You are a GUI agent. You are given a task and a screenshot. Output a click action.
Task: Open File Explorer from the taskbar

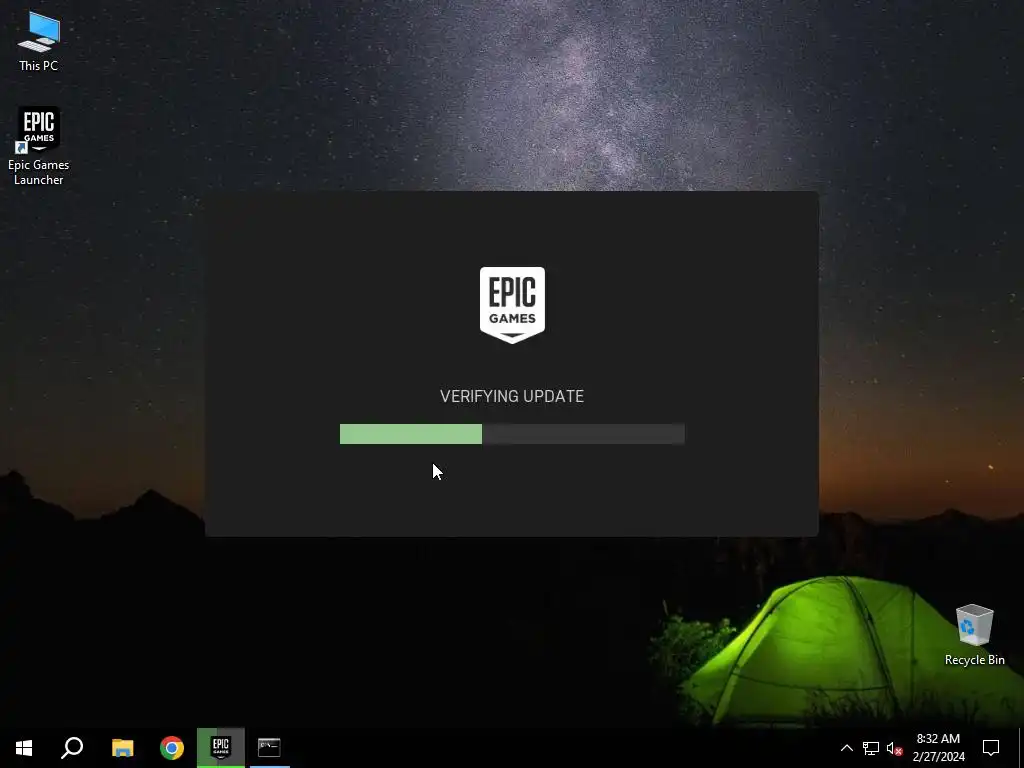(122, 748)
